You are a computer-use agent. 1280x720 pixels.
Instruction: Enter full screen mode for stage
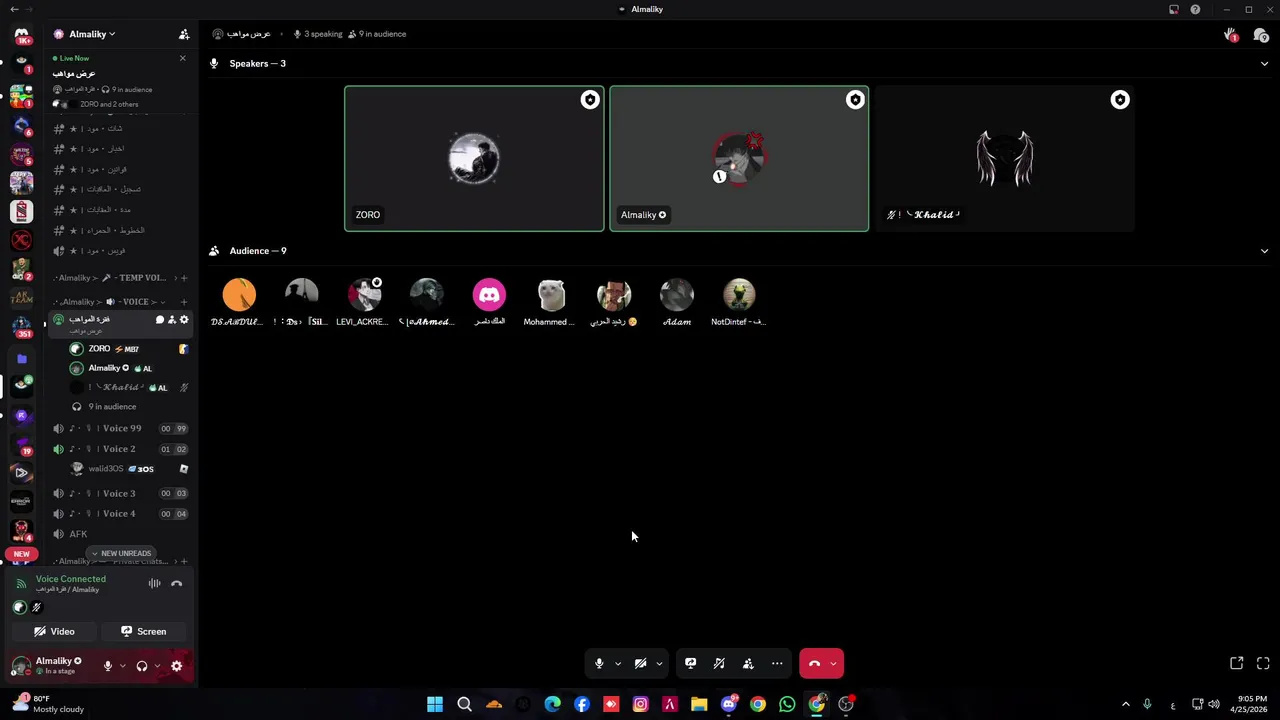[x=1263, y=663]
